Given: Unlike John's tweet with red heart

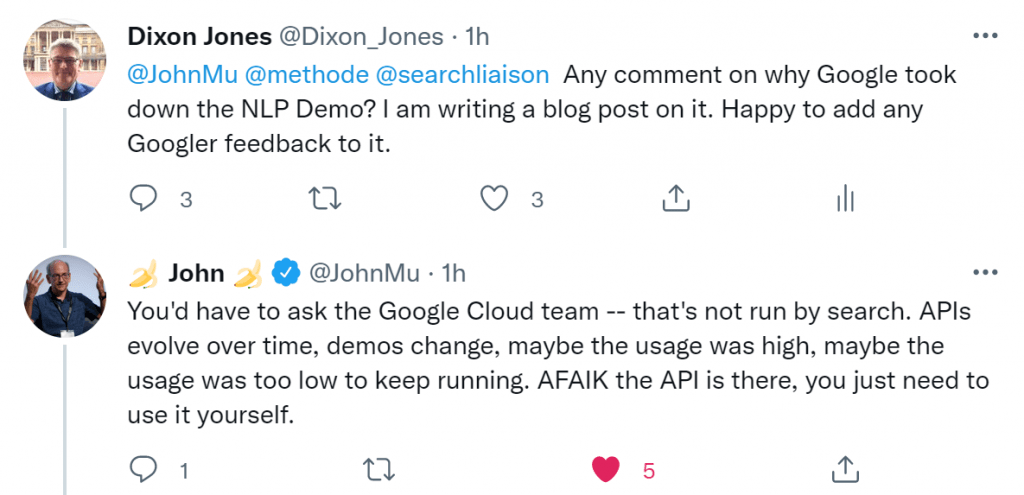Looking at the screenshot, I should coord(605,469).
